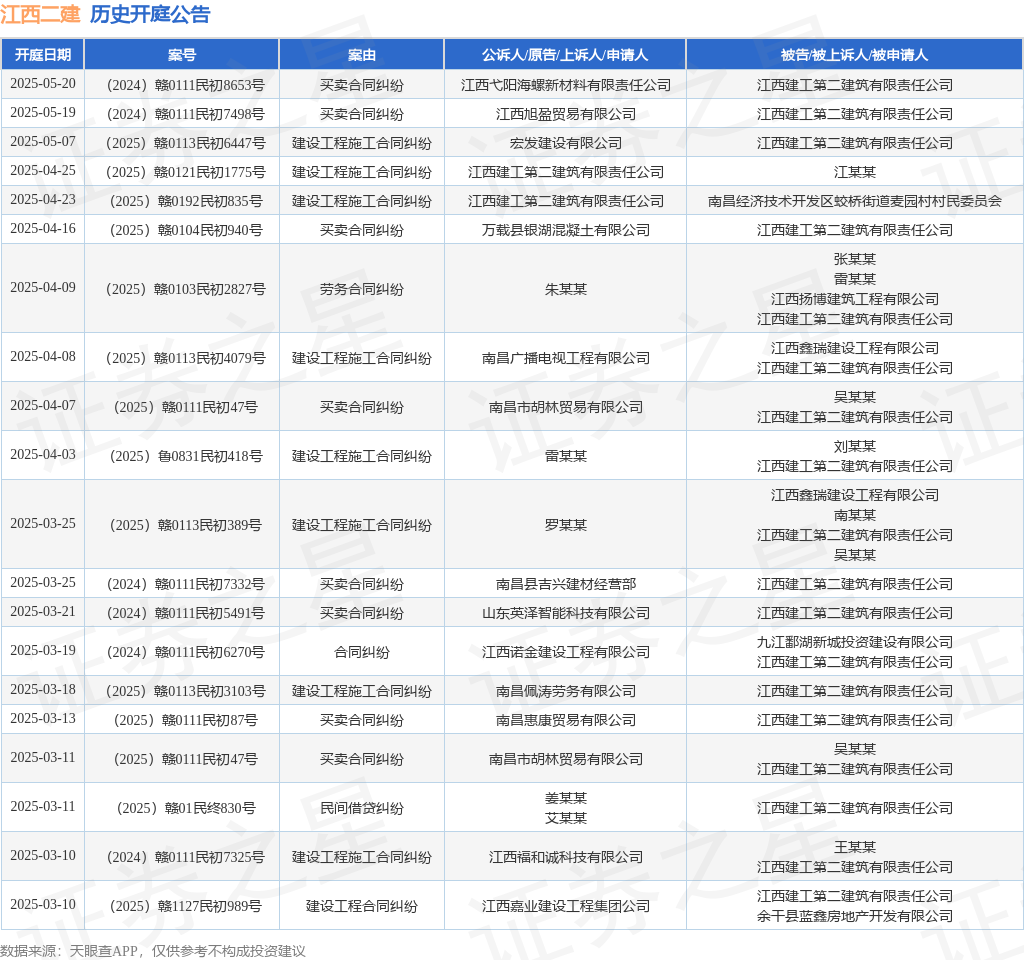The height and width of the screenshot is (960, 1024).
Task: Select case number (2025)赣1127民初989号
Action: (185, 906)
